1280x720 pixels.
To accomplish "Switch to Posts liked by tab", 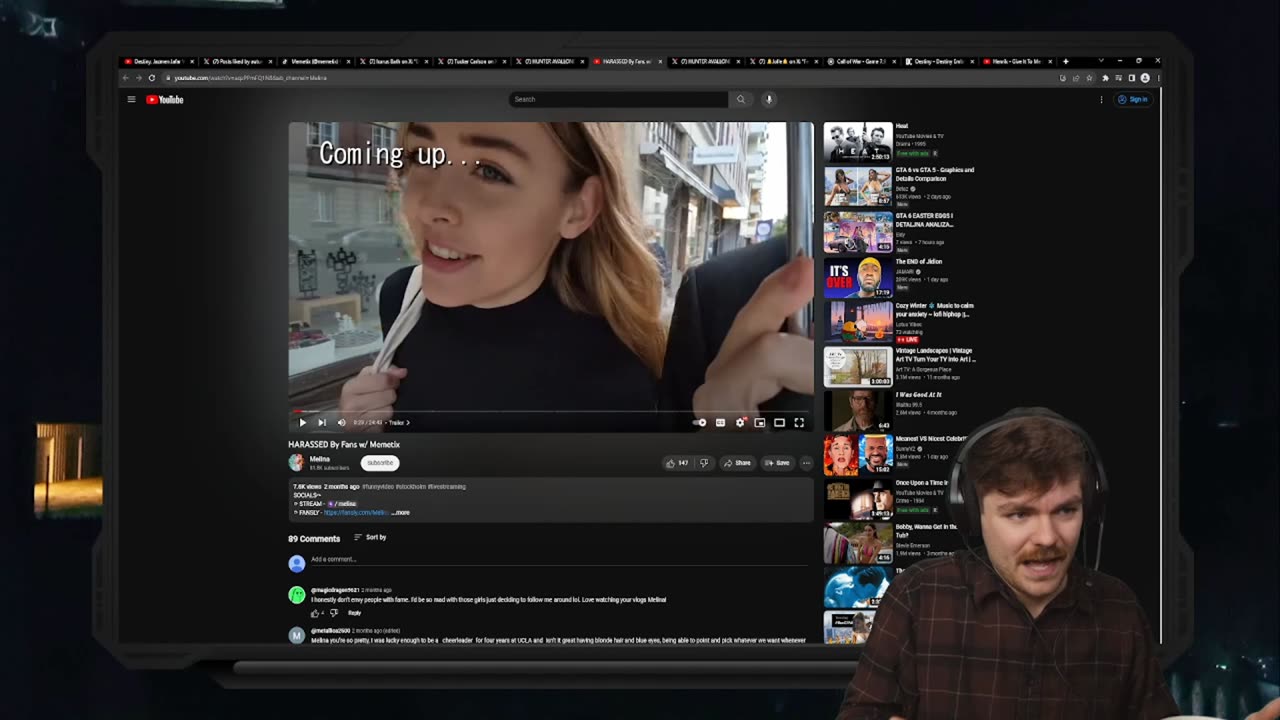I will click(x=237, y=62).
